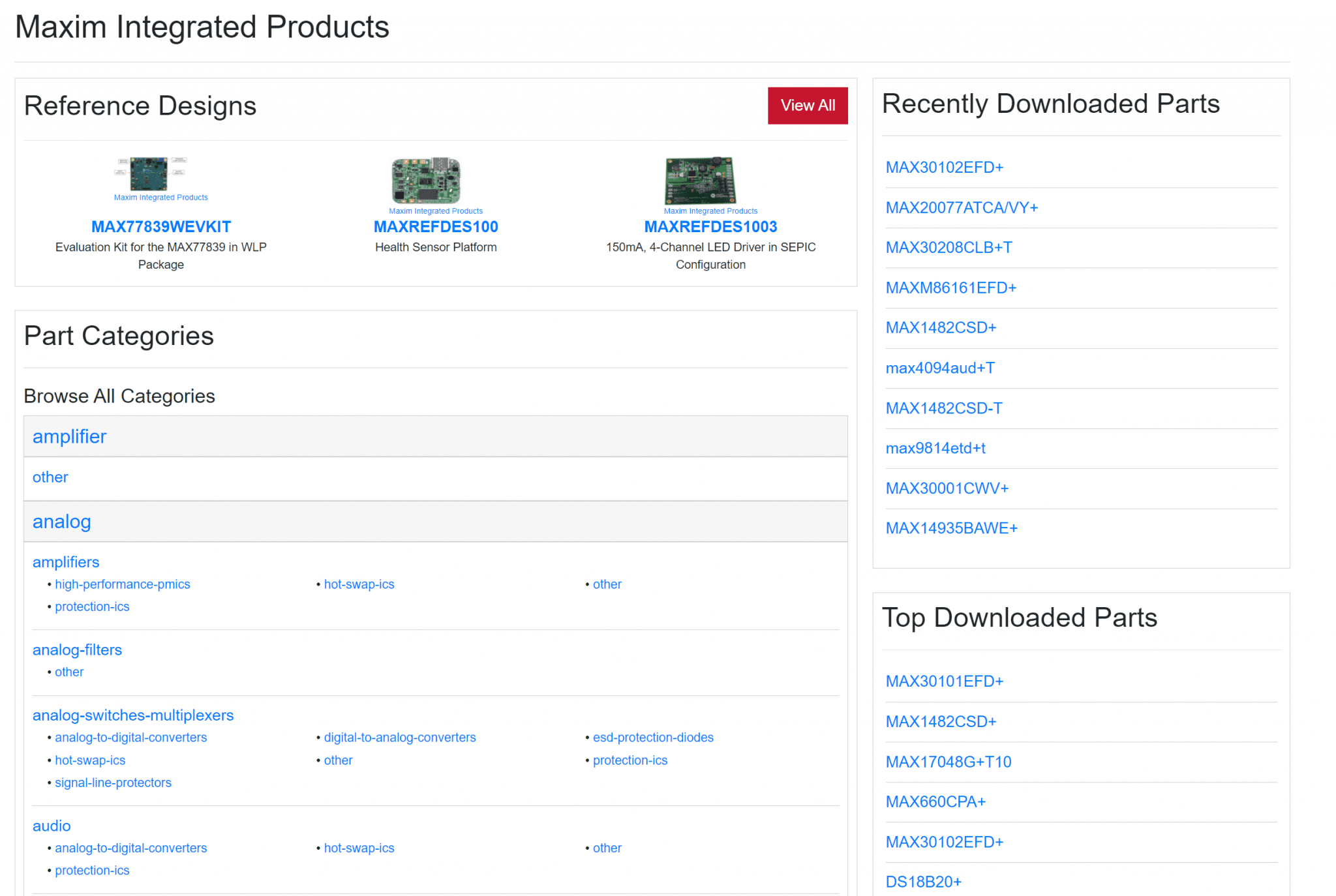Expand the analog category
The height and width of the screenshot is (896, 1336).
point(61,521)
